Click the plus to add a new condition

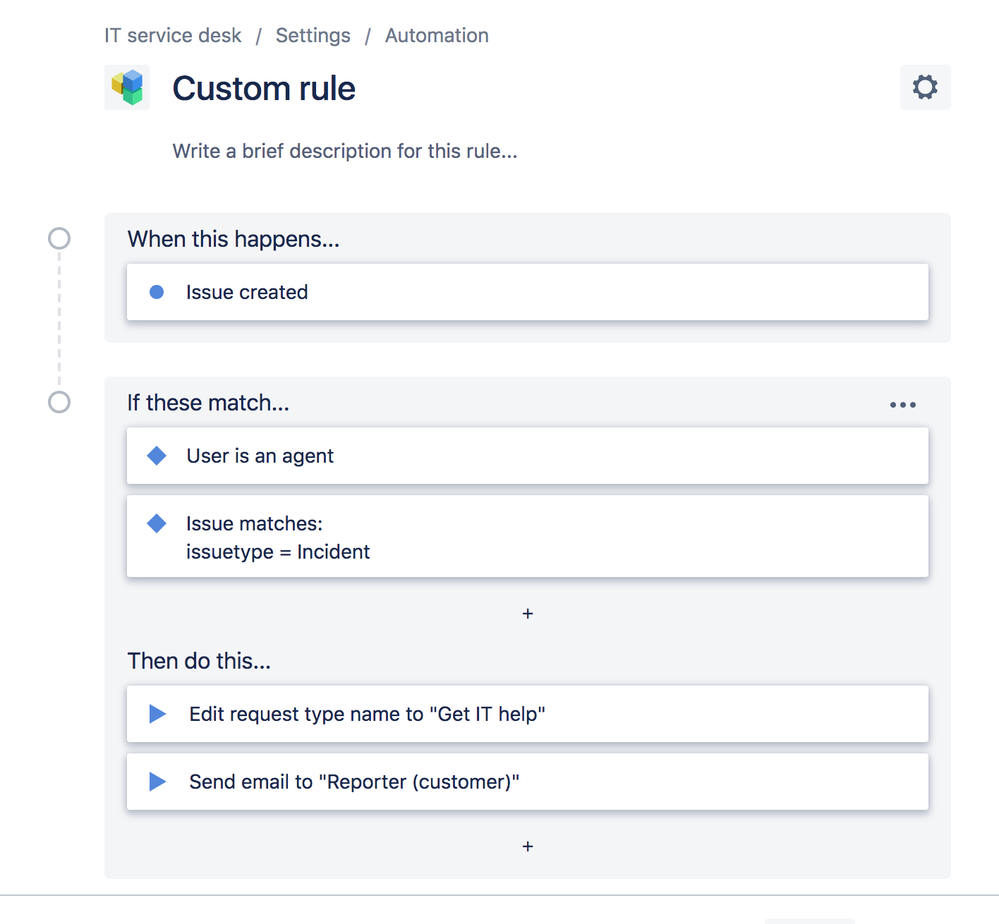527,613
